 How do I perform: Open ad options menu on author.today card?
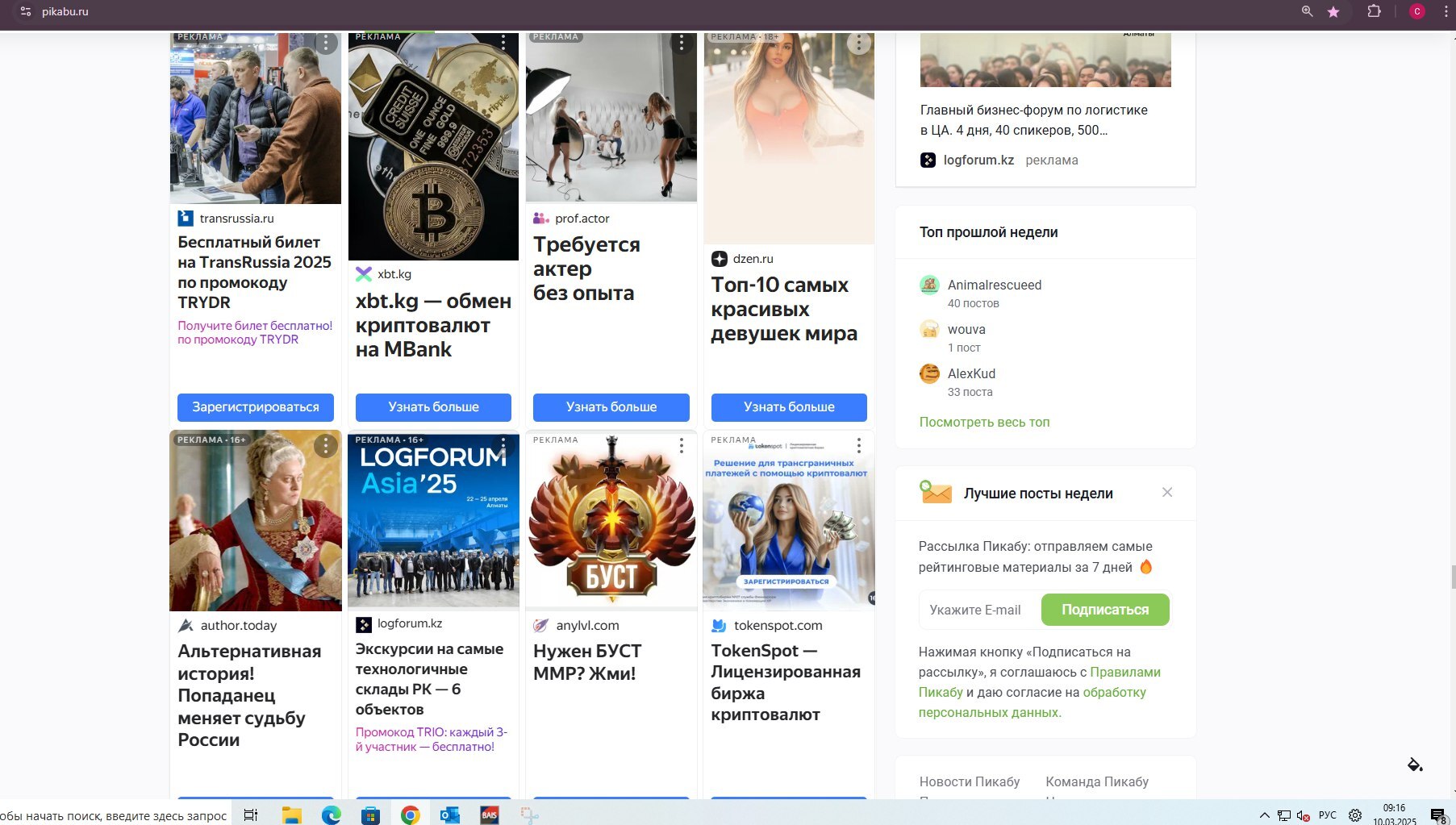(326, 445)
